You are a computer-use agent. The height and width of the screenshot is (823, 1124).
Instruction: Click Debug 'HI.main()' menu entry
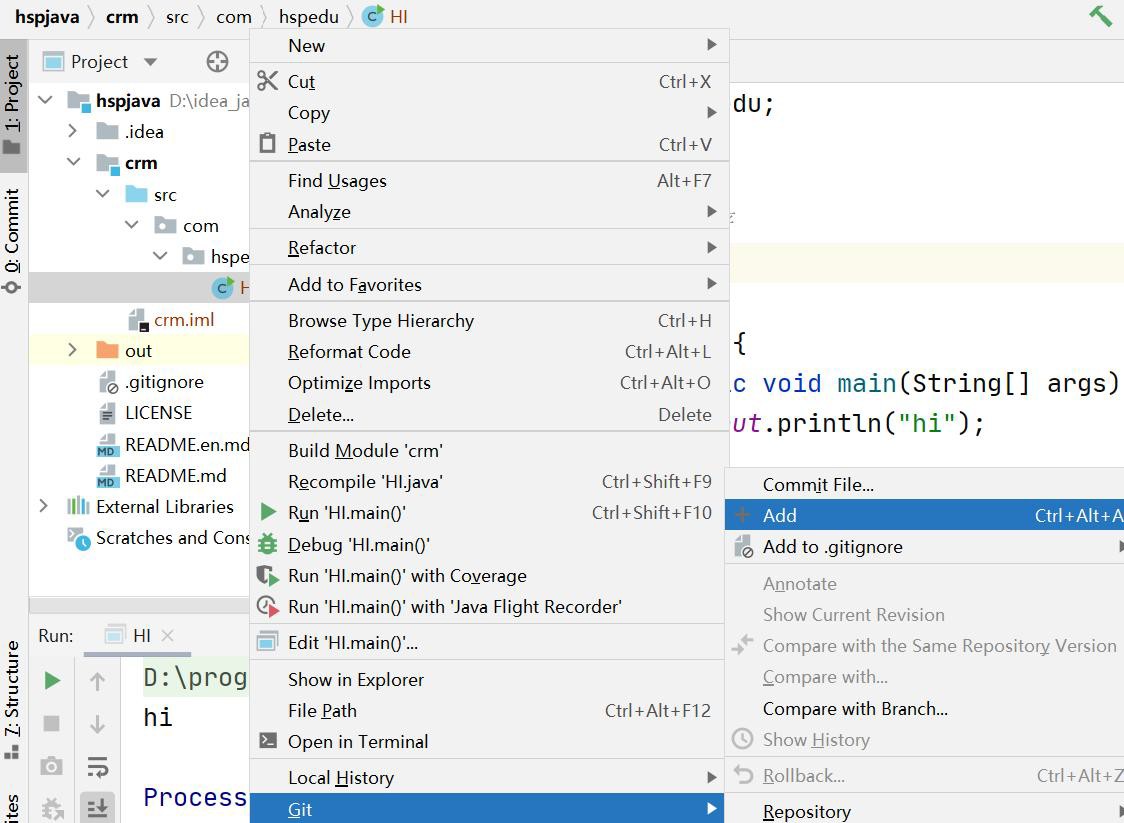tap(358, 545)
